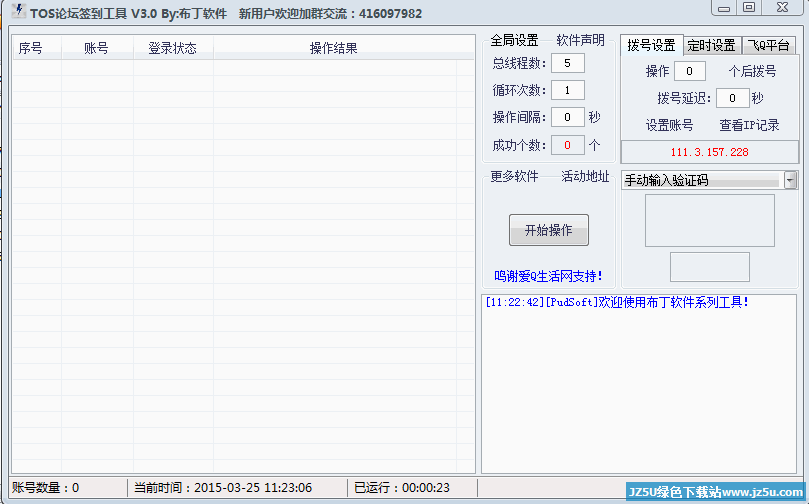Open the 查看IP记录 link
Image resolution: width=809 pixels, height=504 pixels.
point(749,125)
